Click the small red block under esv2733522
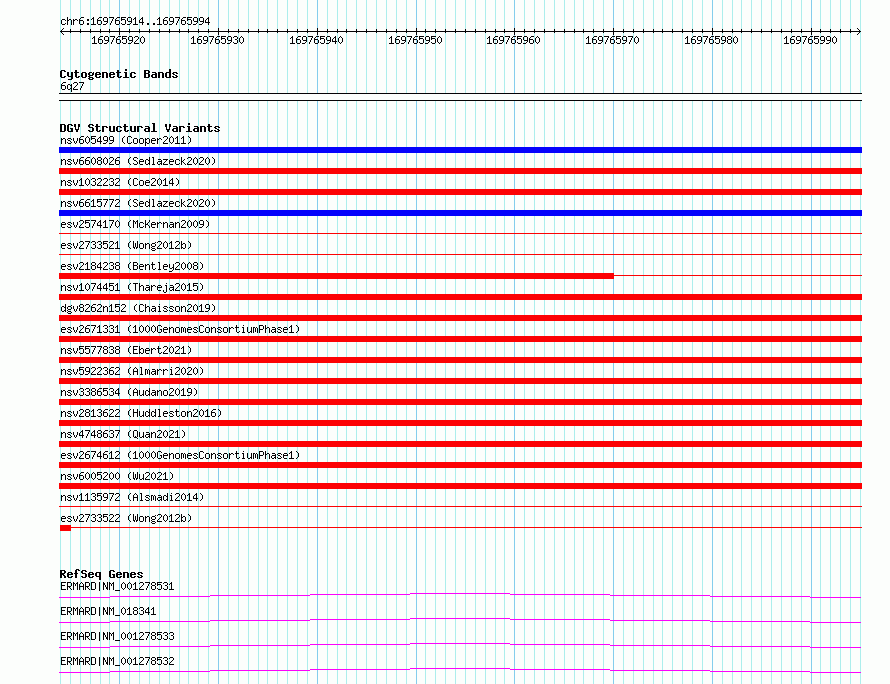The width and height of the screenshot is (890, 684). point(65,528)
